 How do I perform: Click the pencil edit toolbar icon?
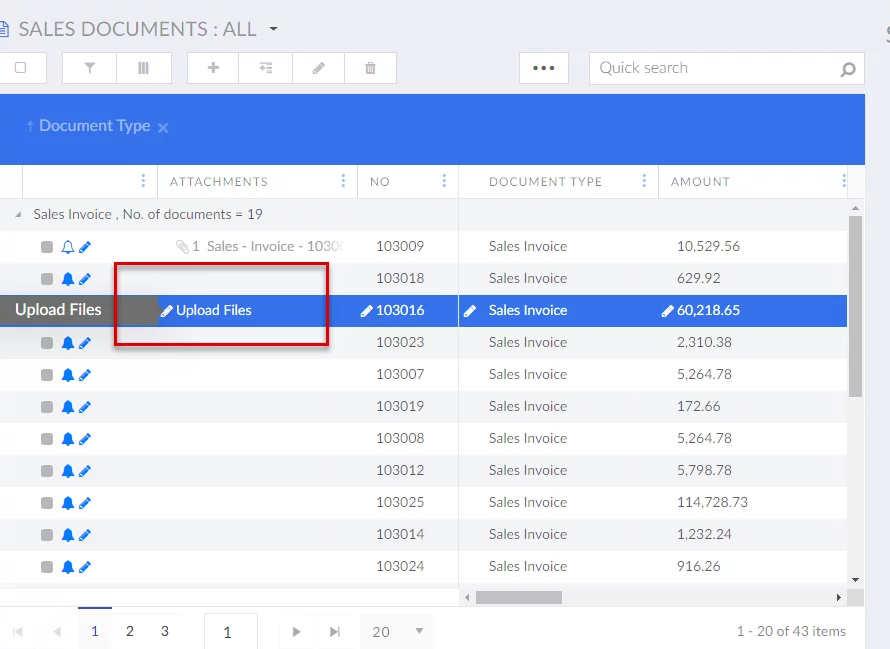pyautogui.click(x=318, y=68)
